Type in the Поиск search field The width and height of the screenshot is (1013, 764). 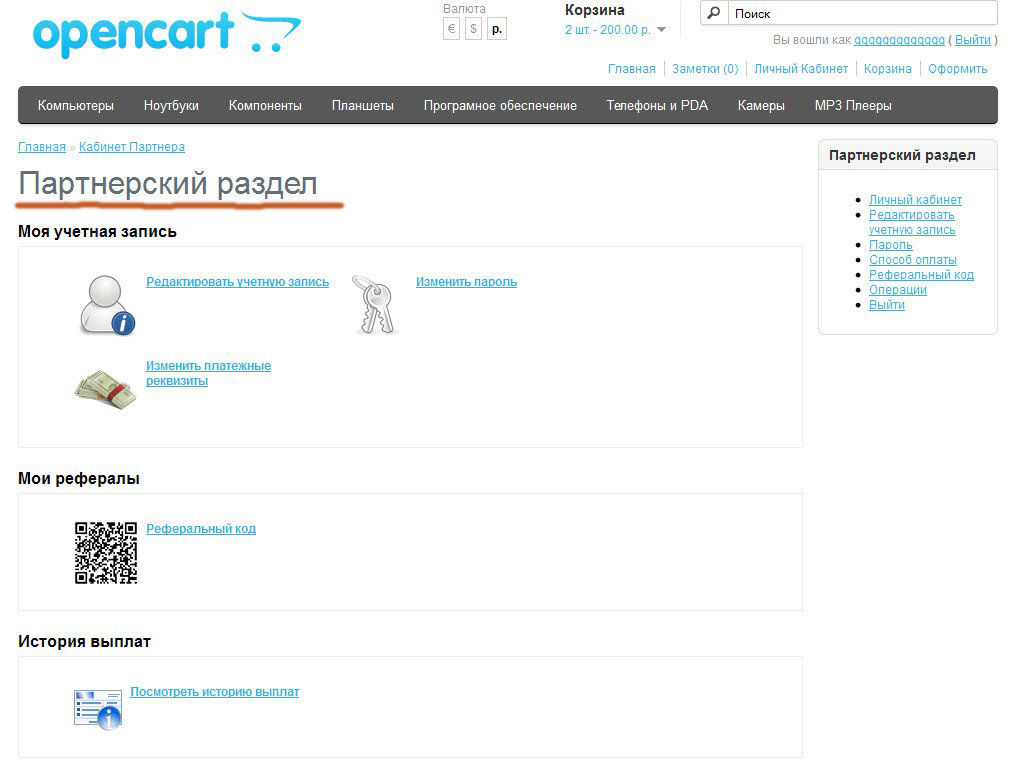[x=860, y=14]
